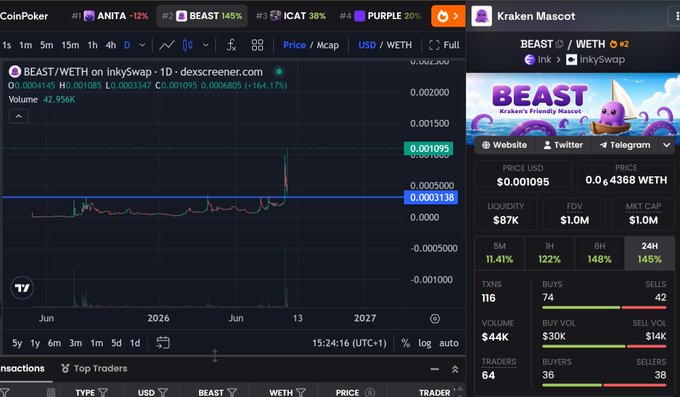This screenshot has width=680, height=397.
Task: Select the 24H price change tab
Action: (650, 253)
